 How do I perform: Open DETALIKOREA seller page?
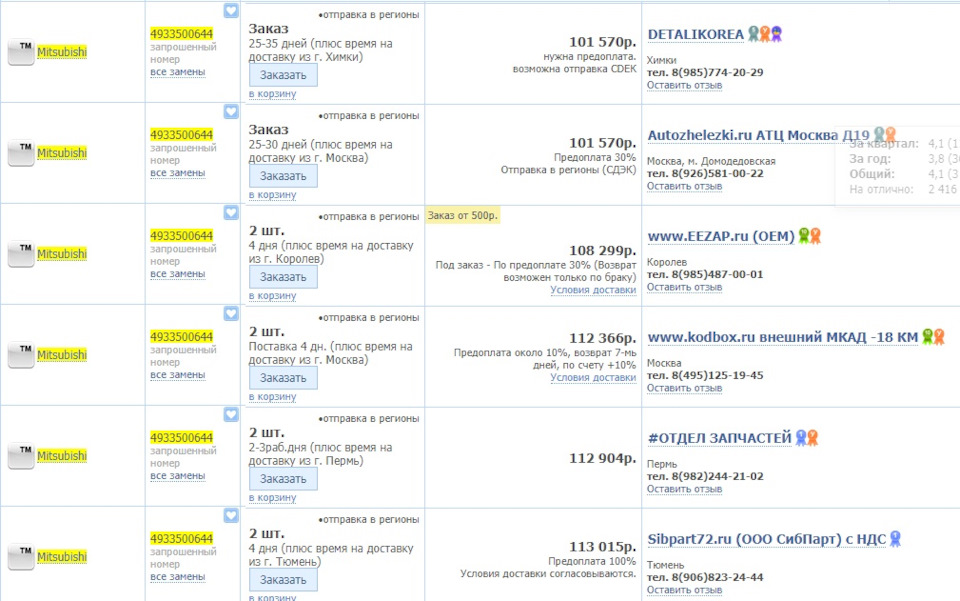click(696, 34)
